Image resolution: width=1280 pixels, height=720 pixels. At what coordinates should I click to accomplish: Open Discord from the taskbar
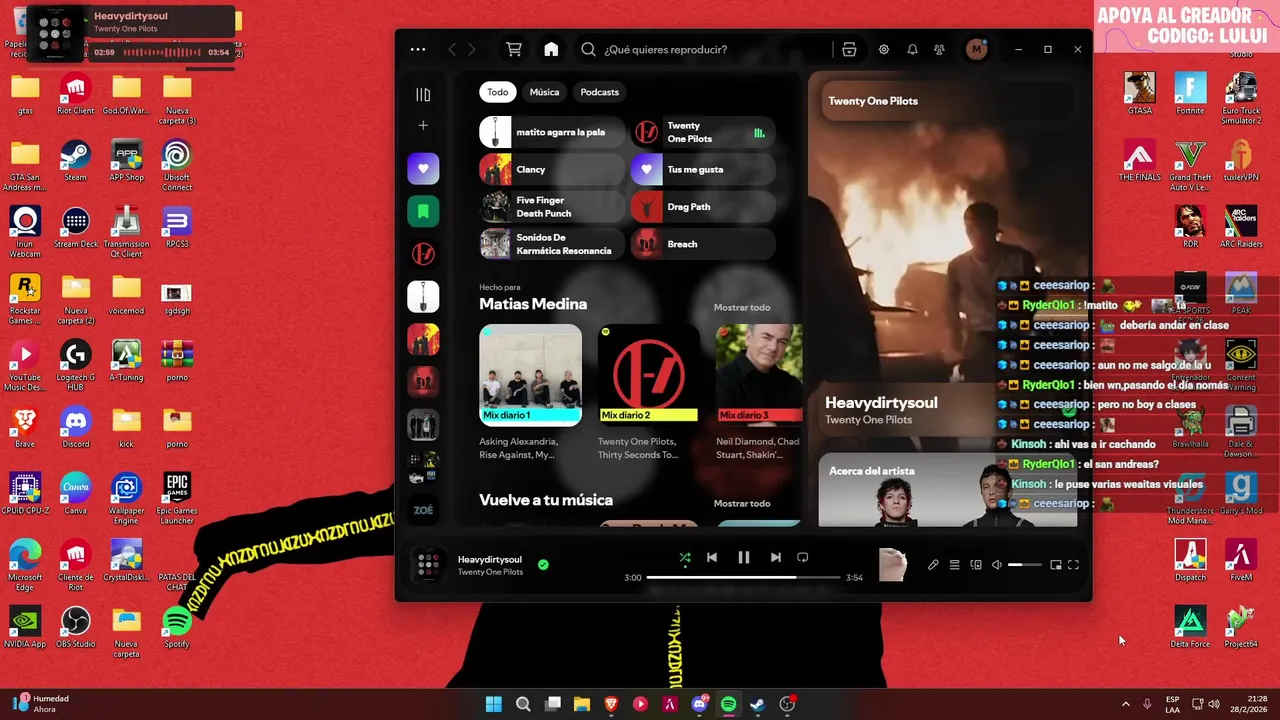700,704
